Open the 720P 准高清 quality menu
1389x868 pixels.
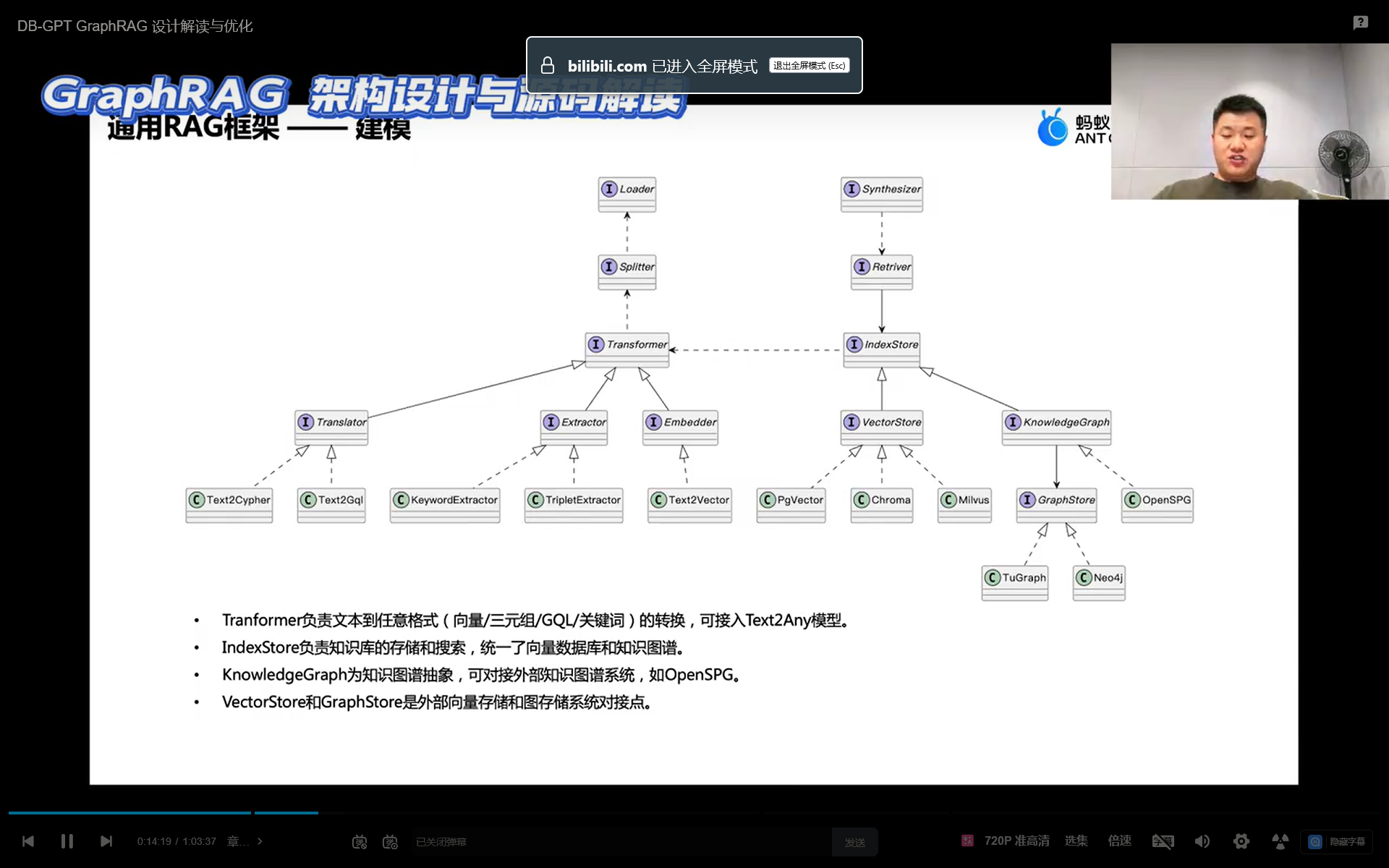1016,841
